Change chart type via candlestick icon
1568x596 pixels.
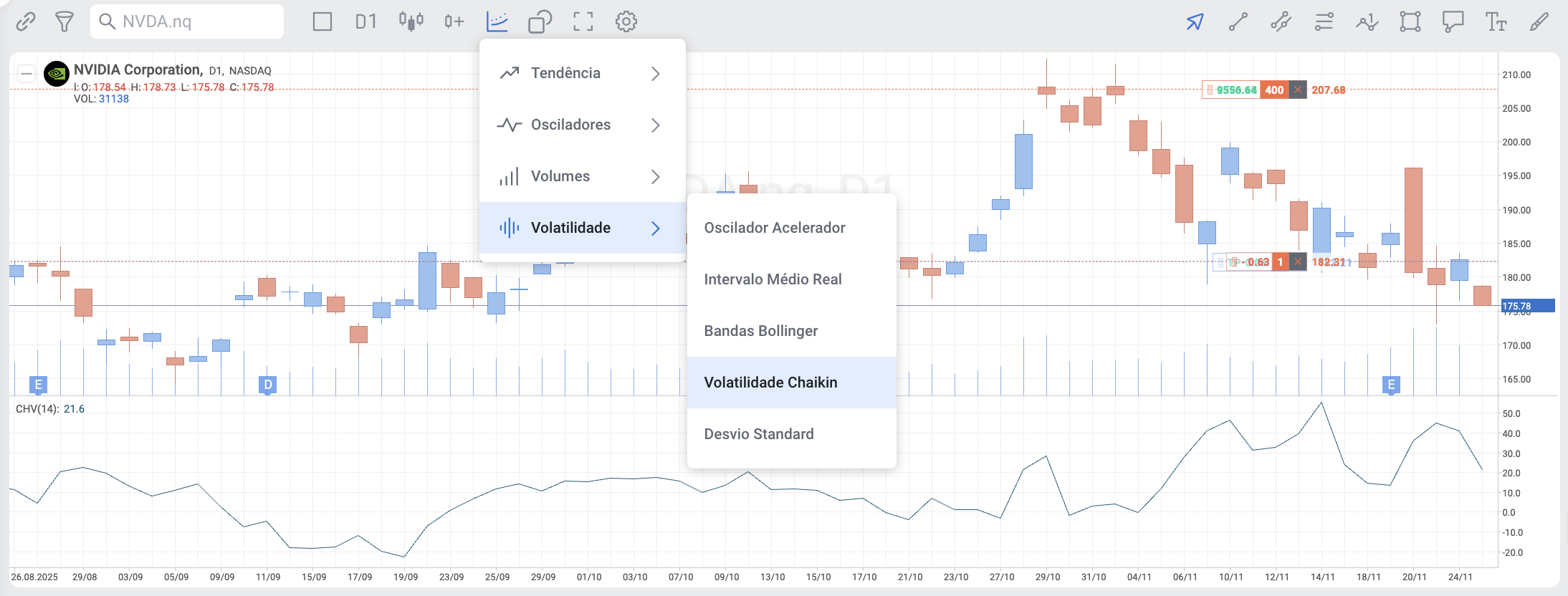coord(411,21)
